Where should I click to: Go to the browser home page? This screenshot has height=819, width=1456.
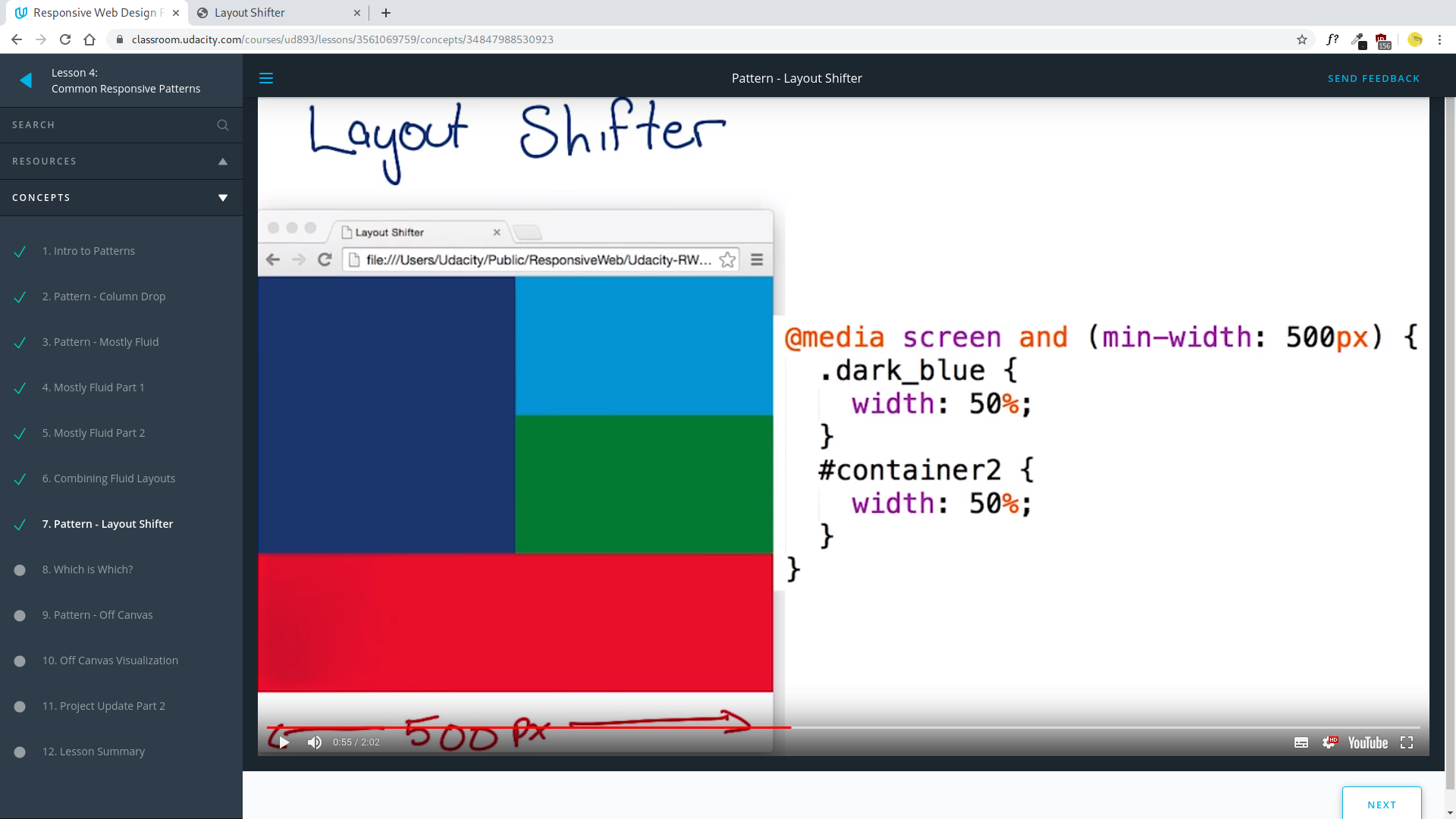[x=89, y=39]
